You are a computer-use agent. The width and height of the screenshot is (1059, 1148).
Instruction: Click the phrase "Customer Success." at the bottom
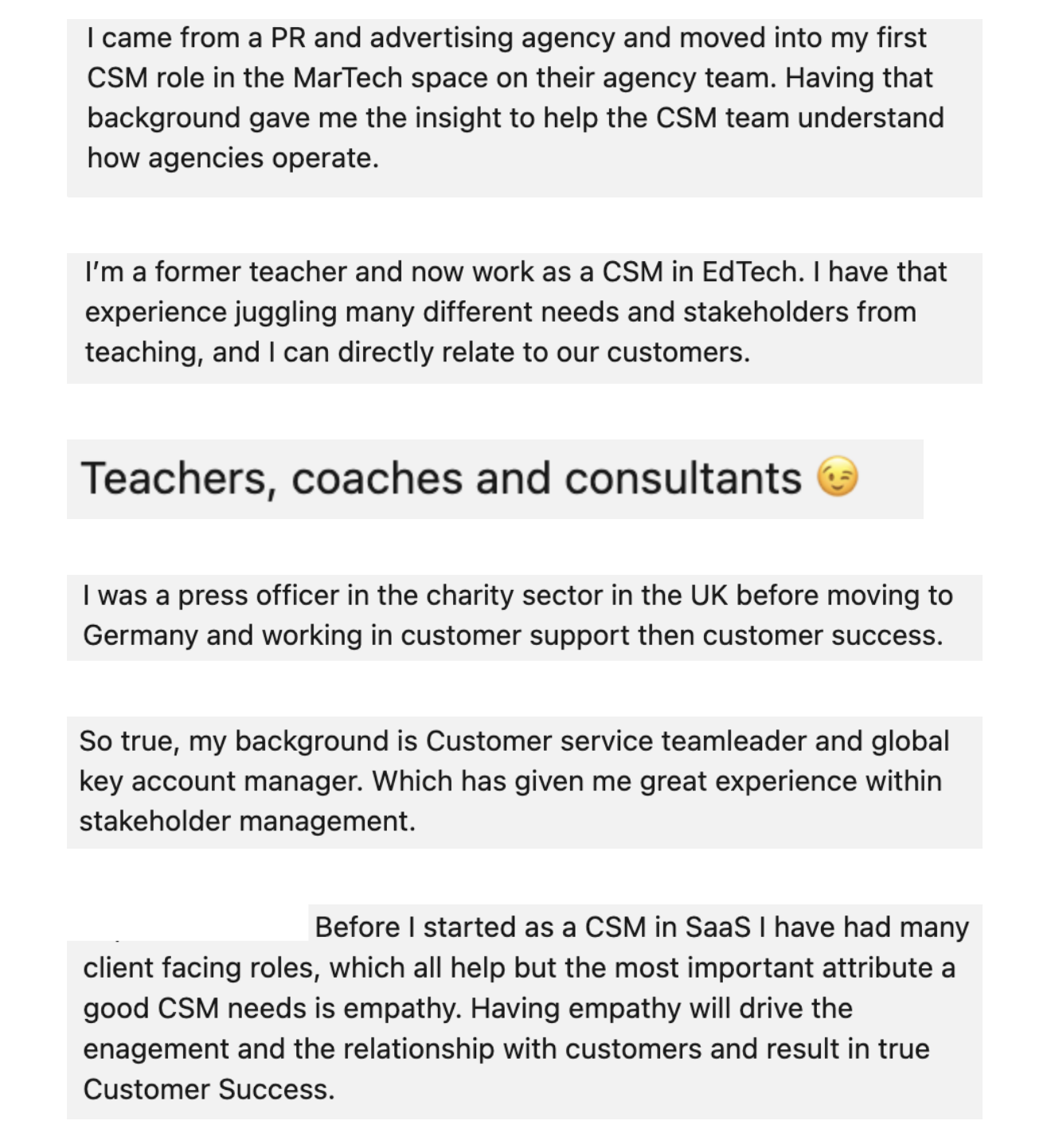[x=209, y=1090]
